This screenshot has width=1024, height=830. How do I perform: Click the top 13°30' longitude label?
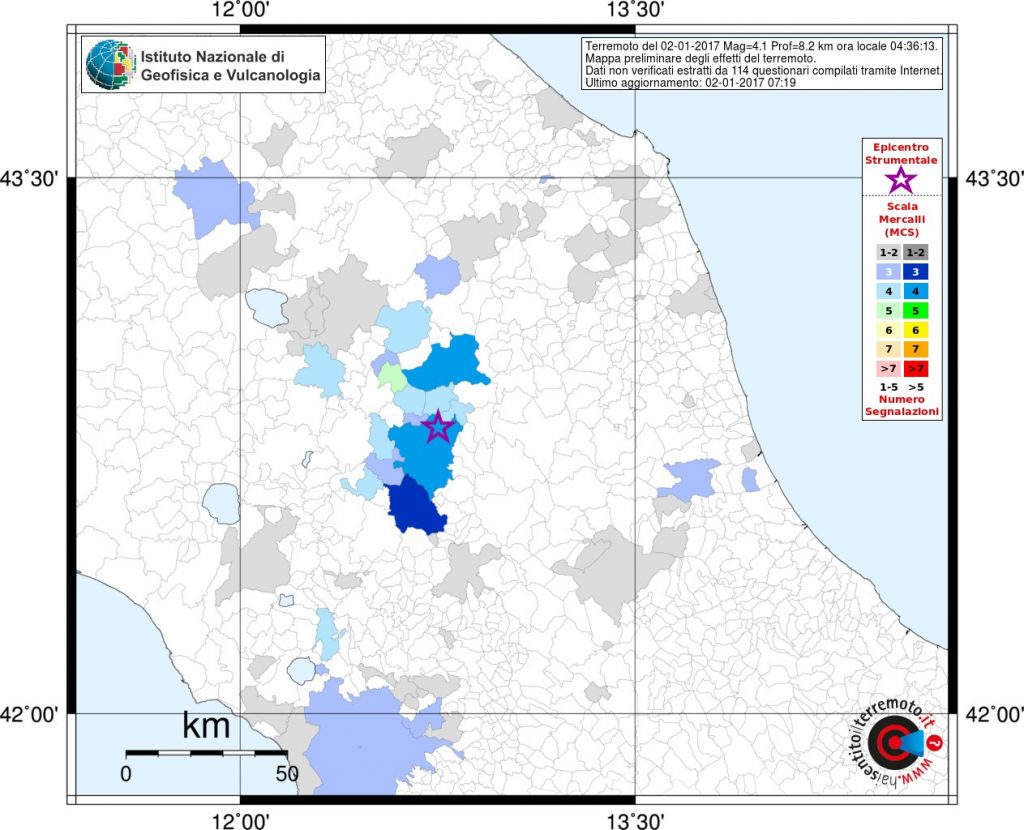coord(635,10)
